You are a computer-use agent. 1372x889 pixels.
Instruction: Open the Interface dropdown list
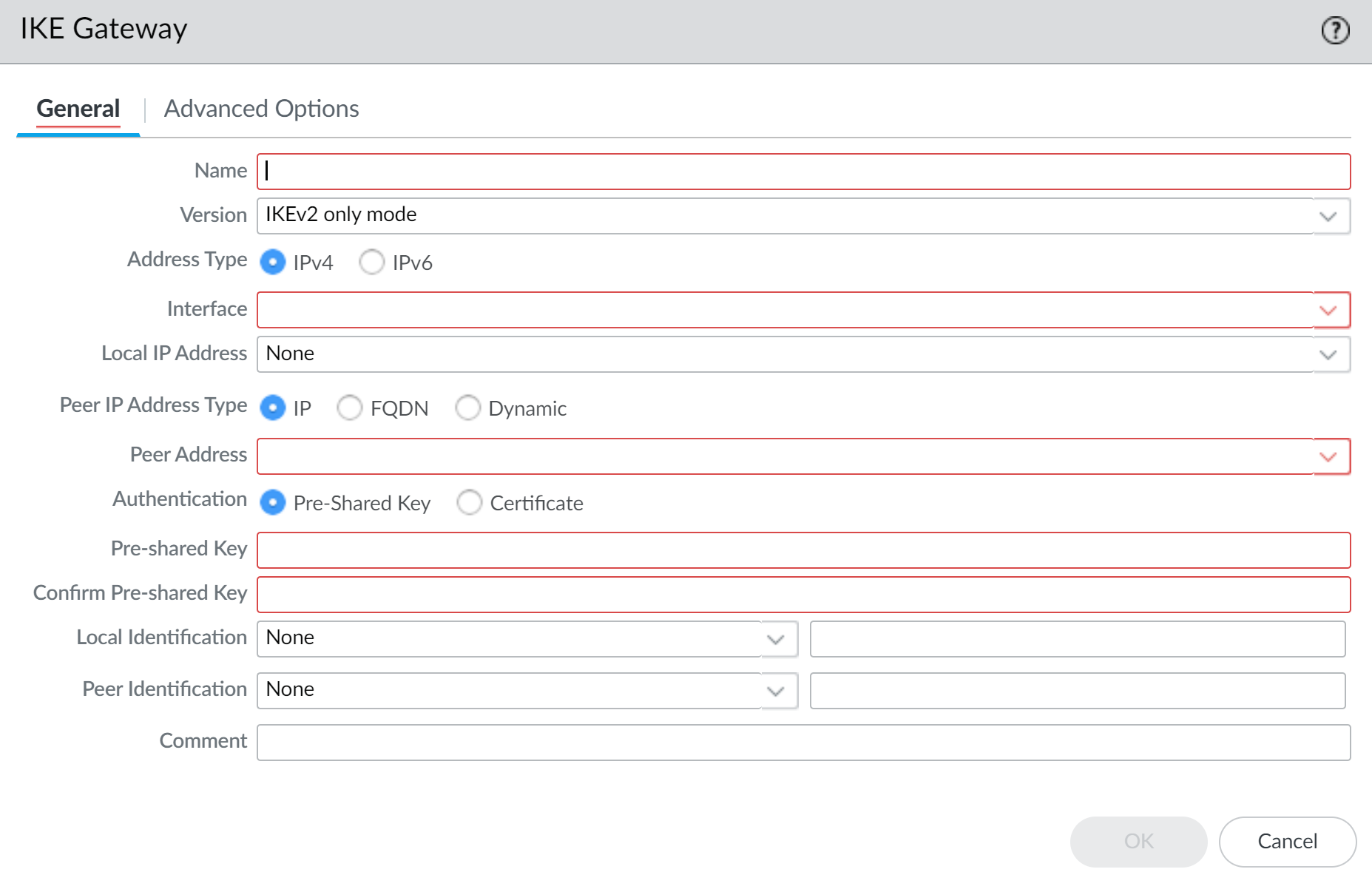(1328, 311)
